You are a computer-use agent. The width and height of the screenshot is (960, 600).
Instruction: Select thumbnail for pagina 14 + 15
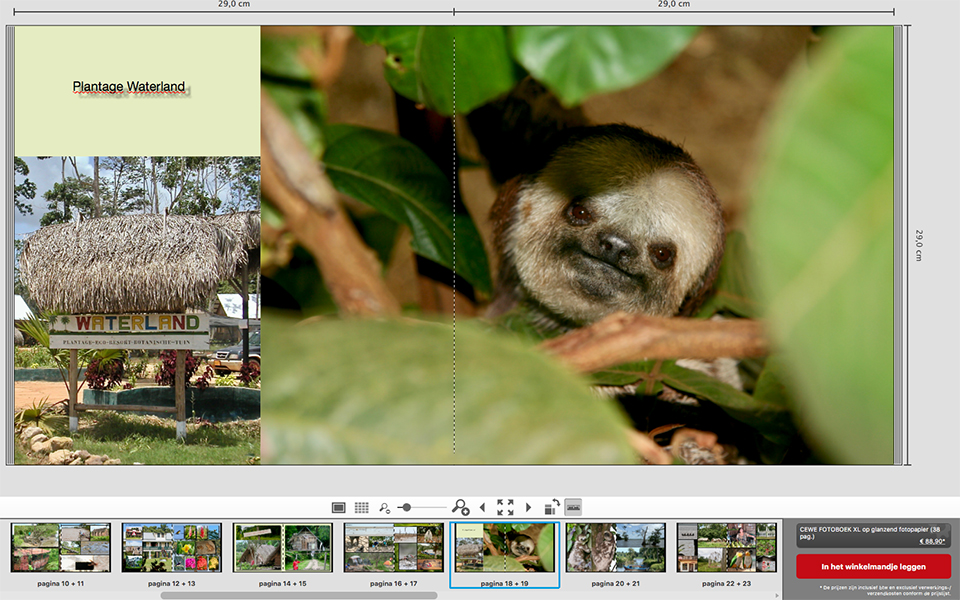pos(283,547)
